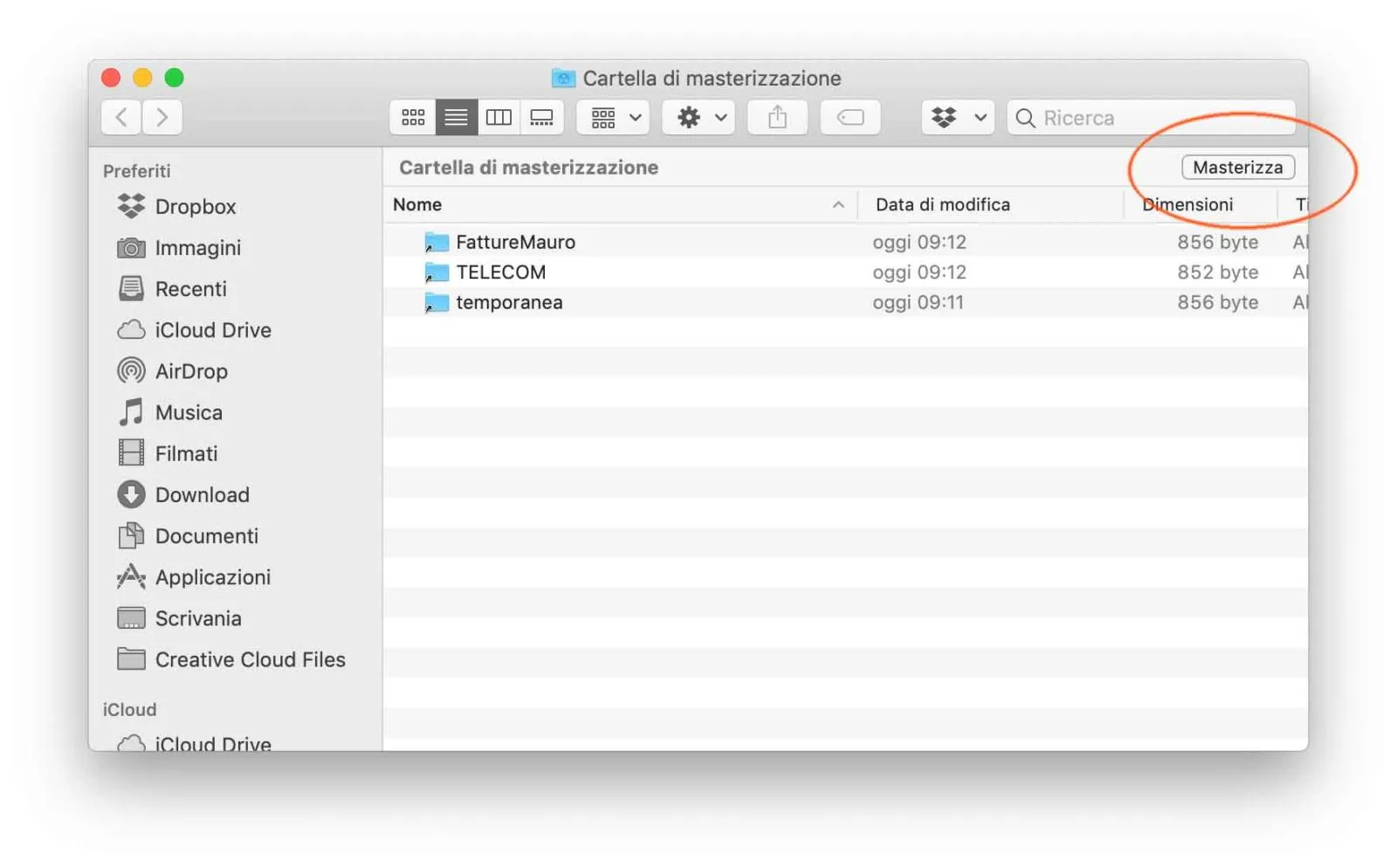Open Immagini from the sidebar

198,248
